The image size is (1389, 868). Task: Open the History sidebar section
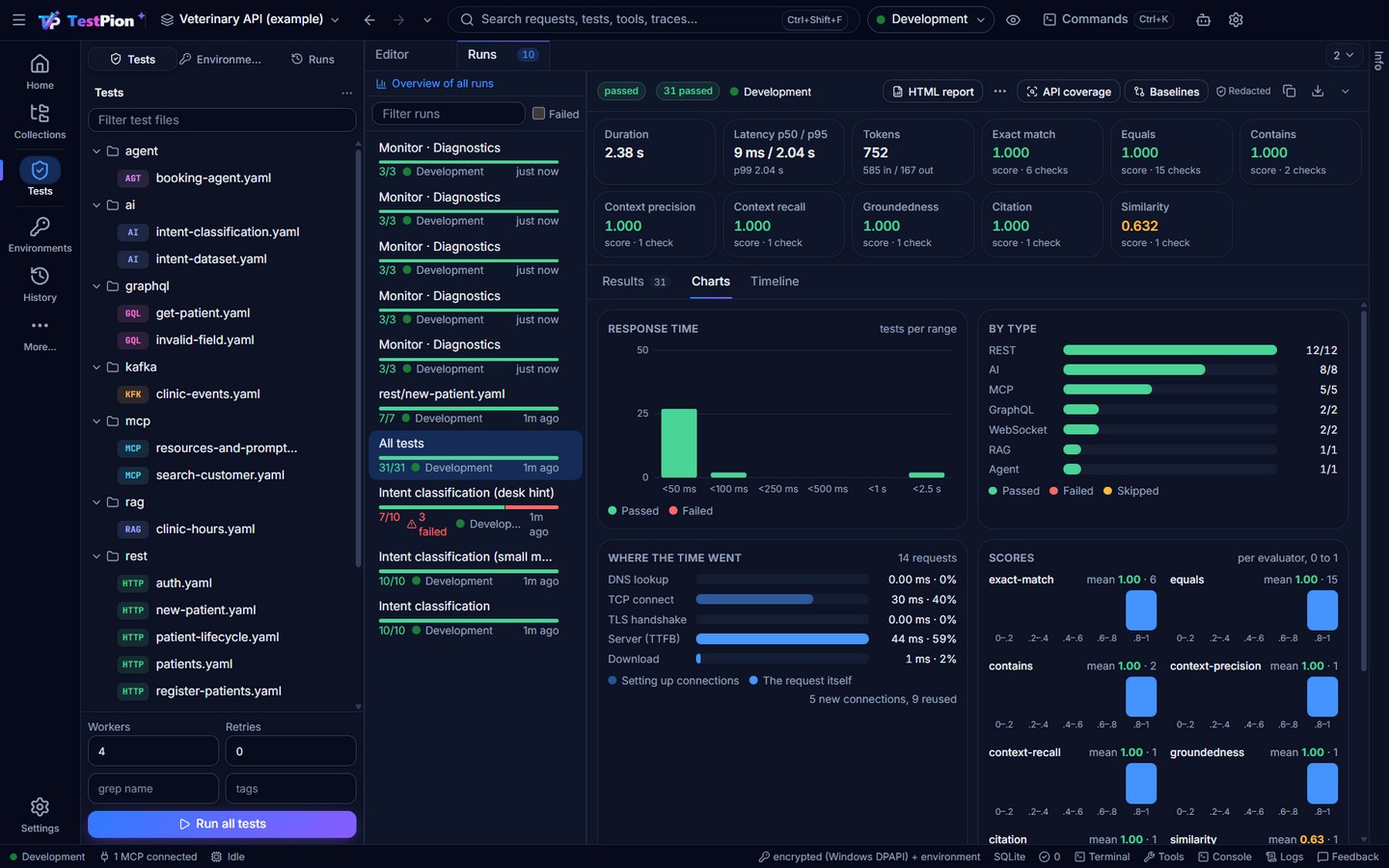tap(40, 285)
